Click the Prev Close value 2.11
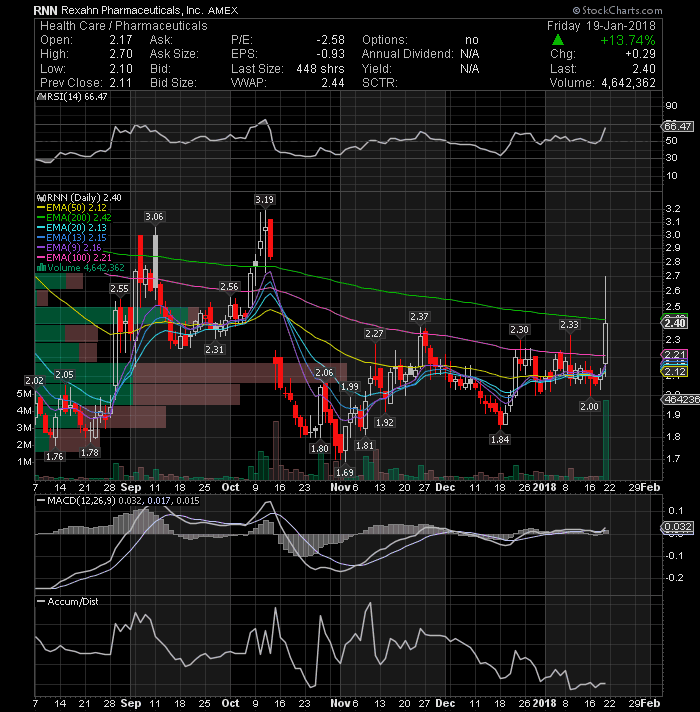Viewport: 700px width, 712px height. (x=121, y=83)
